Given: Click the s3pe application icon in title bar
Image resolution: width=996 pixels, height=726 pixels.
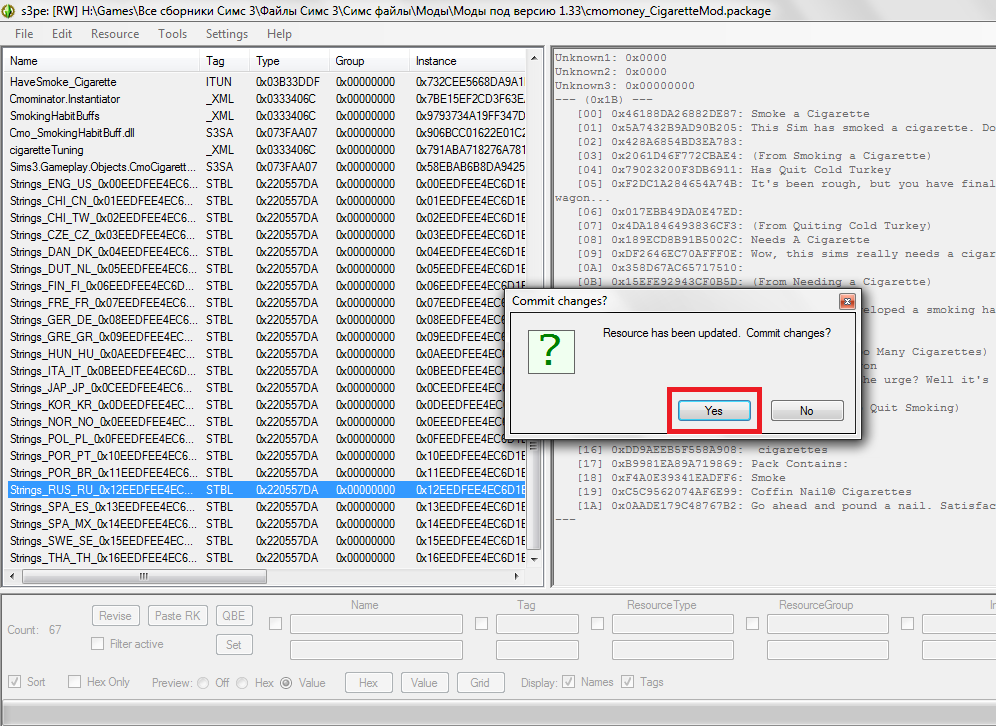Looking at the screenshot, I should coord(10,9).
